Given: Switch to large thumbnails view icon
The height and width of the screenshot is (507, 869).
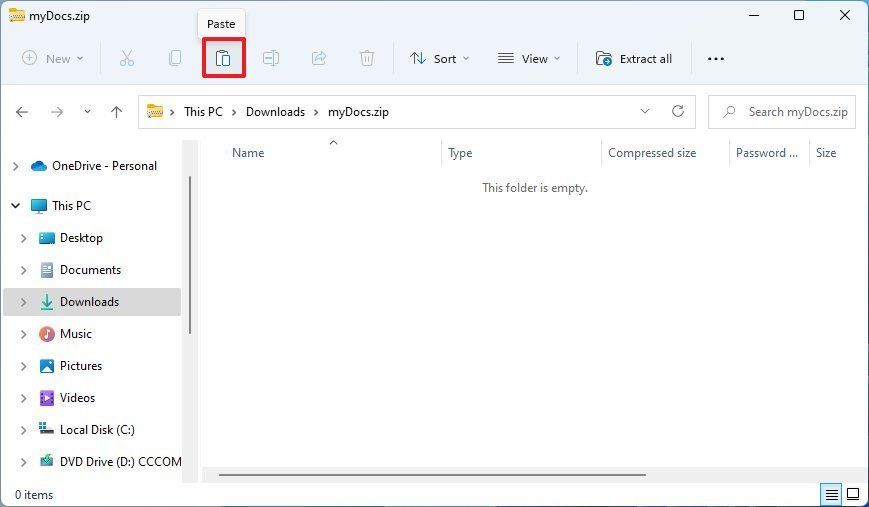Looking at the screenshot, I should (853, 494).
